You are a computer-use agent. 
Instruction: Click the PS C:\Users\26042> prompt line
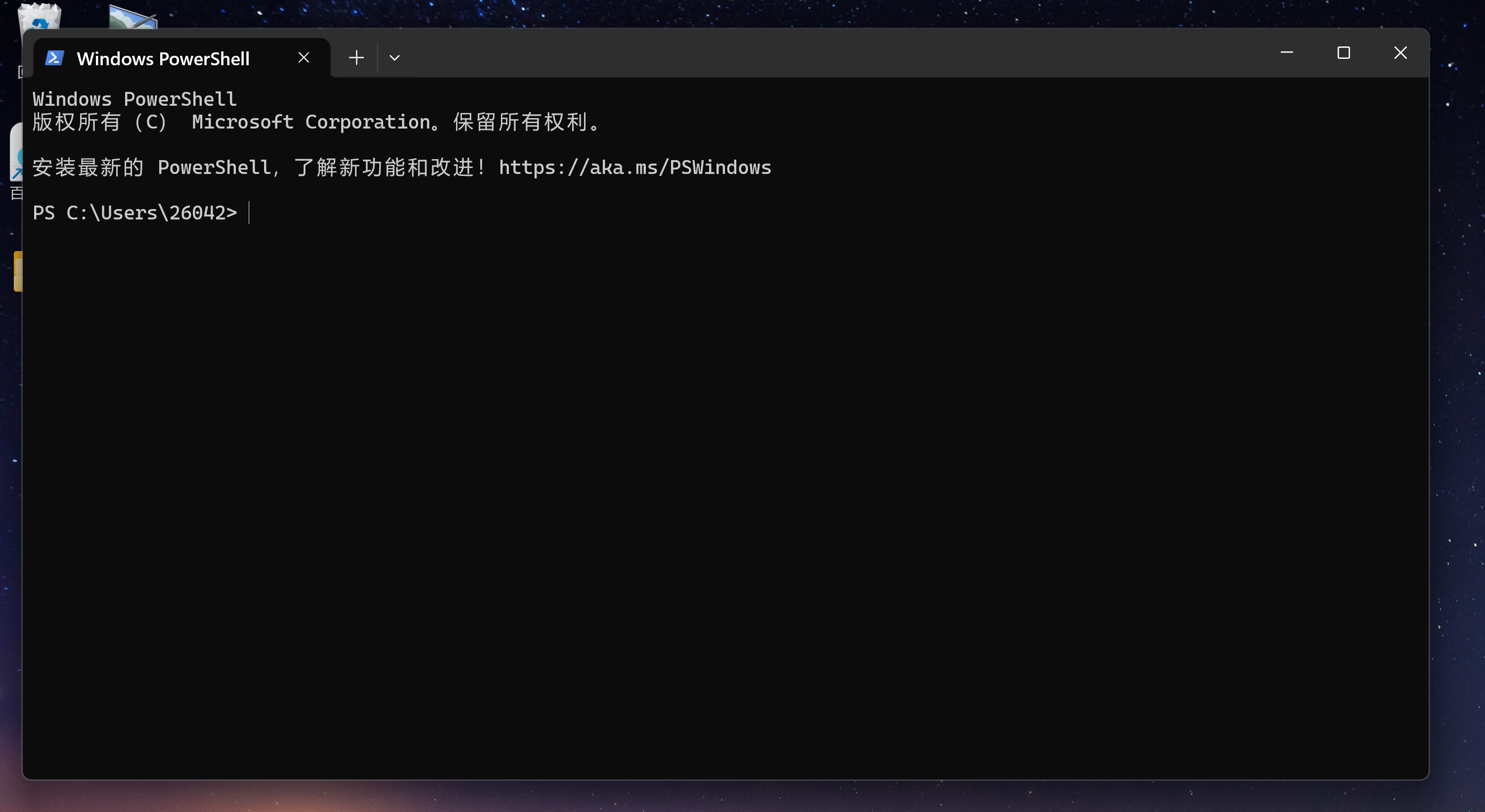tap(135, 213)
